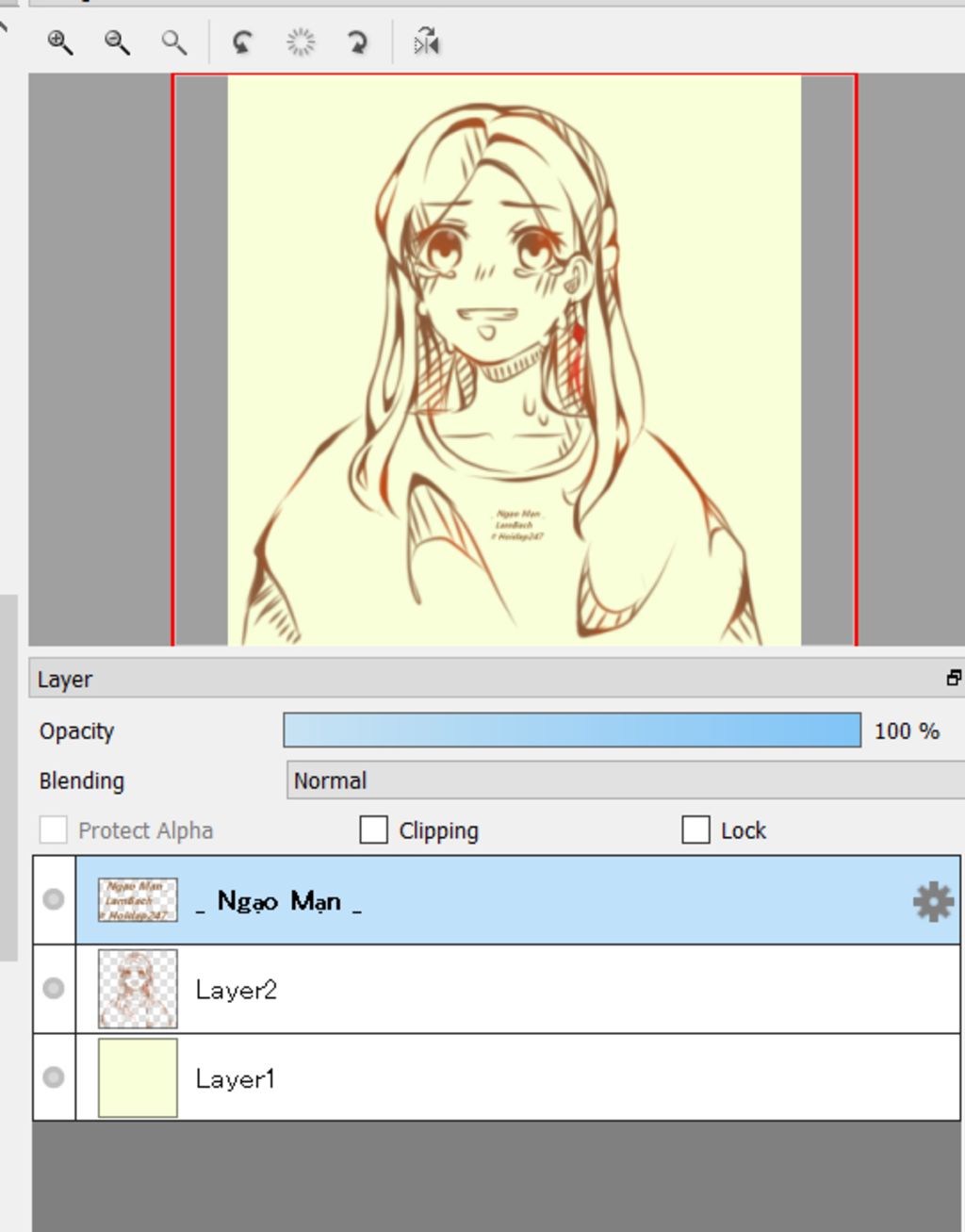Check the Protect Alpha box
The height and width of the screenshot is (1232, 965).
pos(53,830)
